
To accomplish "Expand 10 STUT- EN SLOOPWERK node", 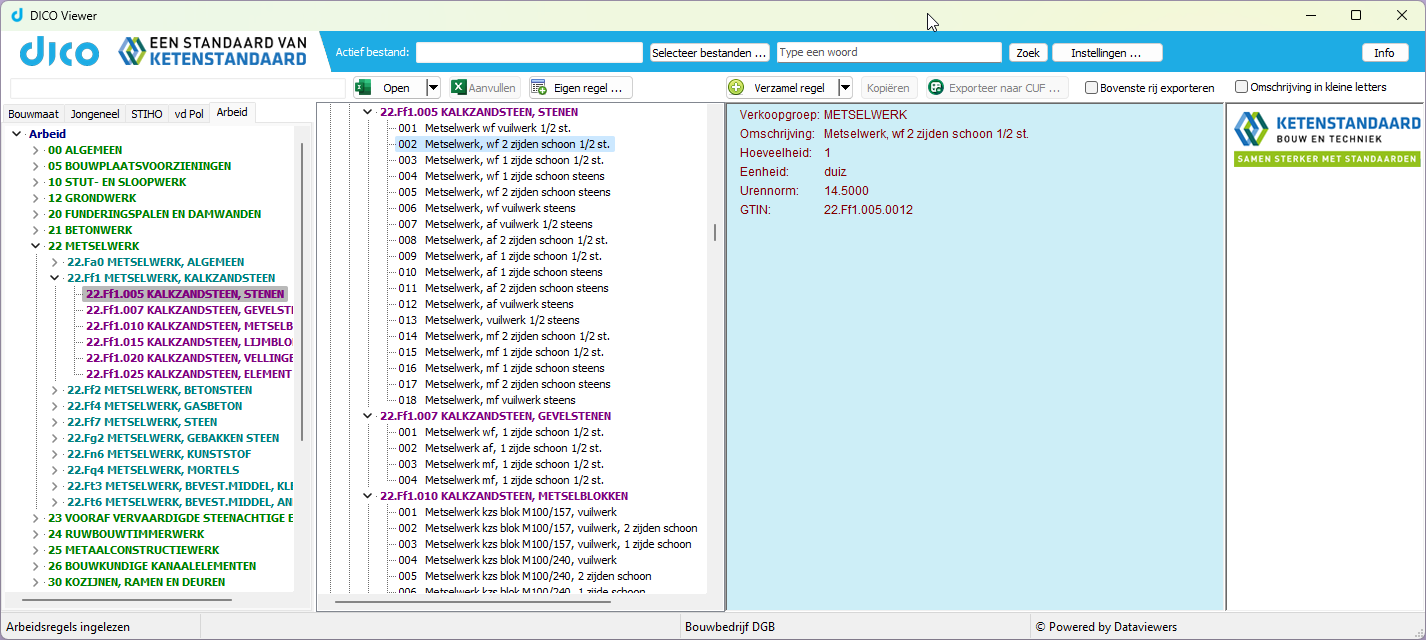I will [36, 182].
